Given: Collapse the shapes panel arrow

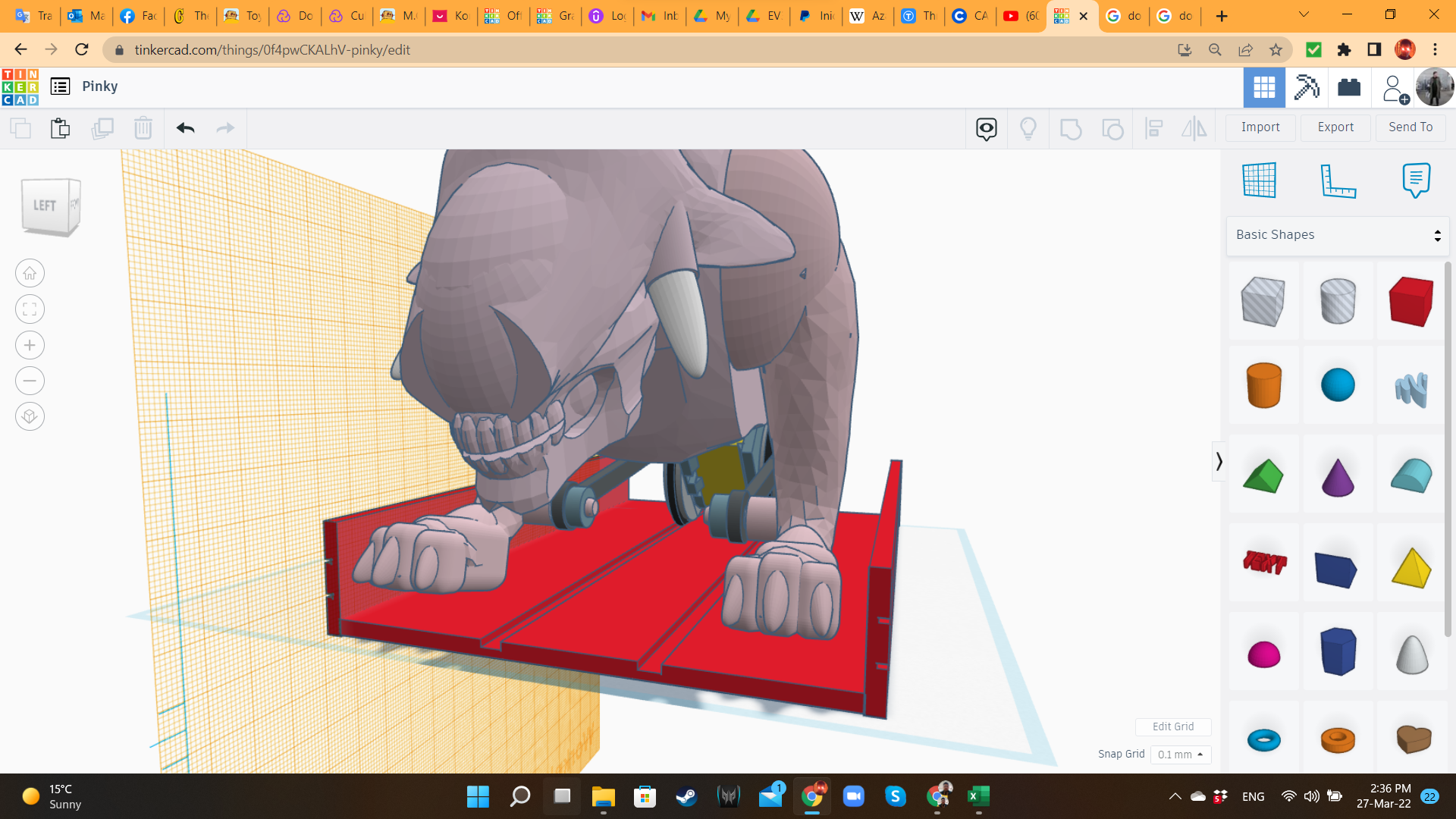Looking at the screenshot, I should (x=1219, y=461).
